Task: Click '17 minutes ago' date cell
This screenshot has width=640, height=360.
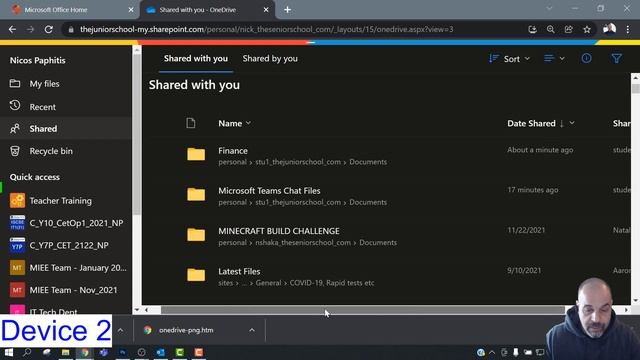Action: 533,190
